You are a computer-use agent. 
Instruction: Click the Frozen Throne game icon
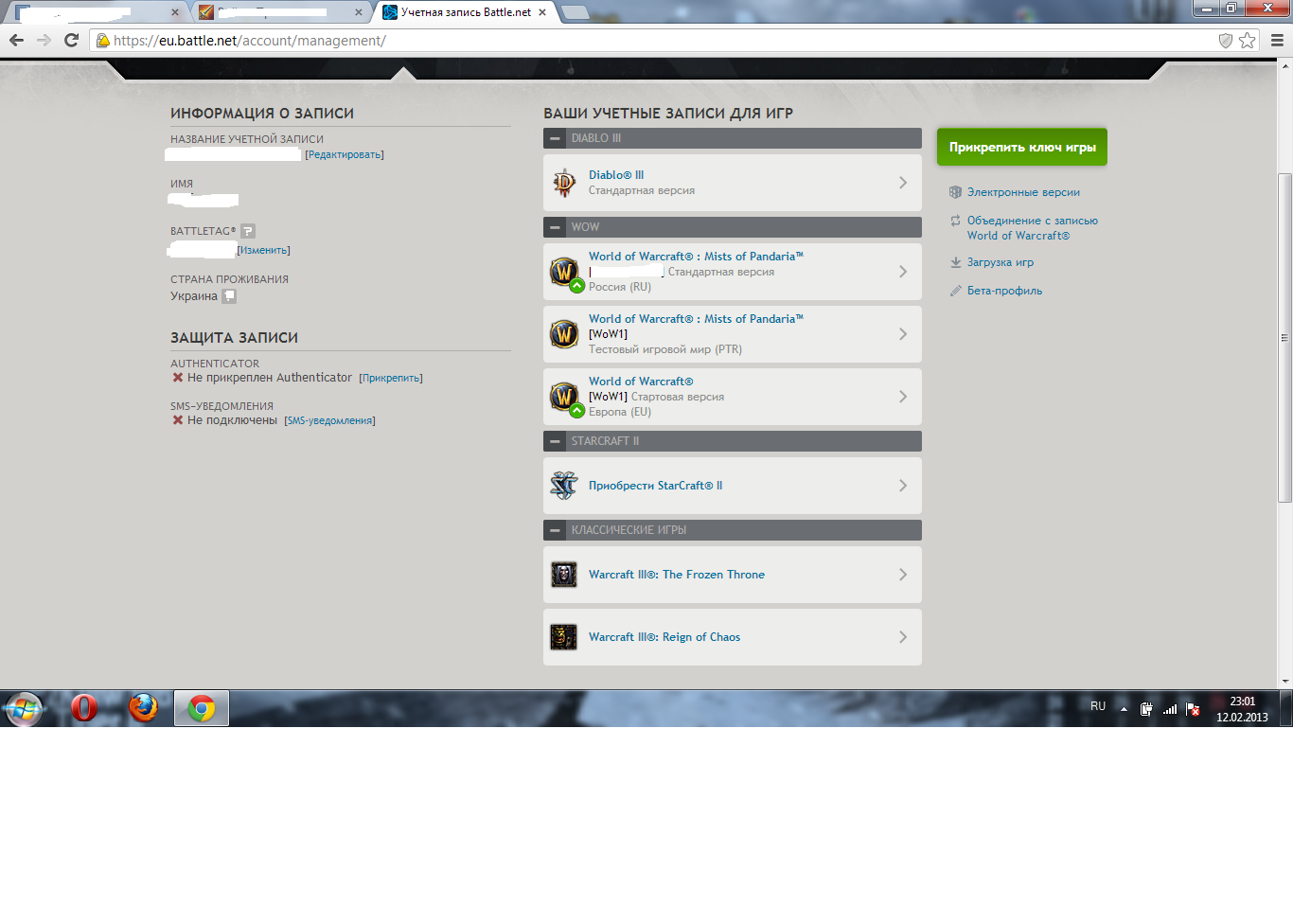[x=564, y=575]
